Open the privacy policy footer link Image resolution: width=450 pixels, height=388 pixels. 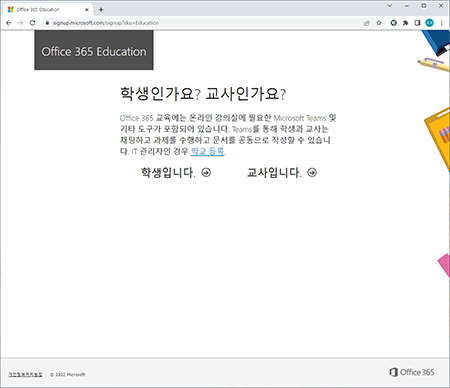pyautogui.click(x=25, y=374)
